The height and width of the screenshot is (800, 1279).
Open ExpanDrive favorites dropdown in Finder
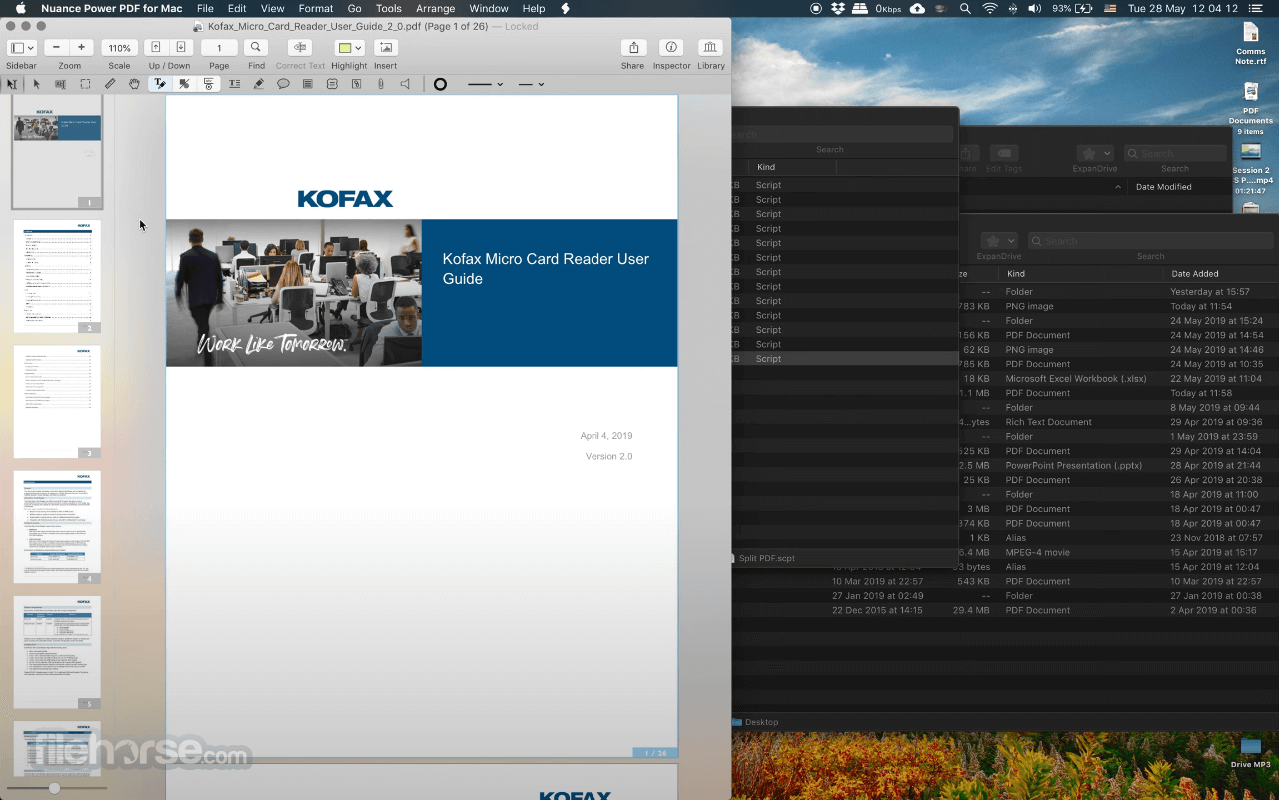coord(998,241)
